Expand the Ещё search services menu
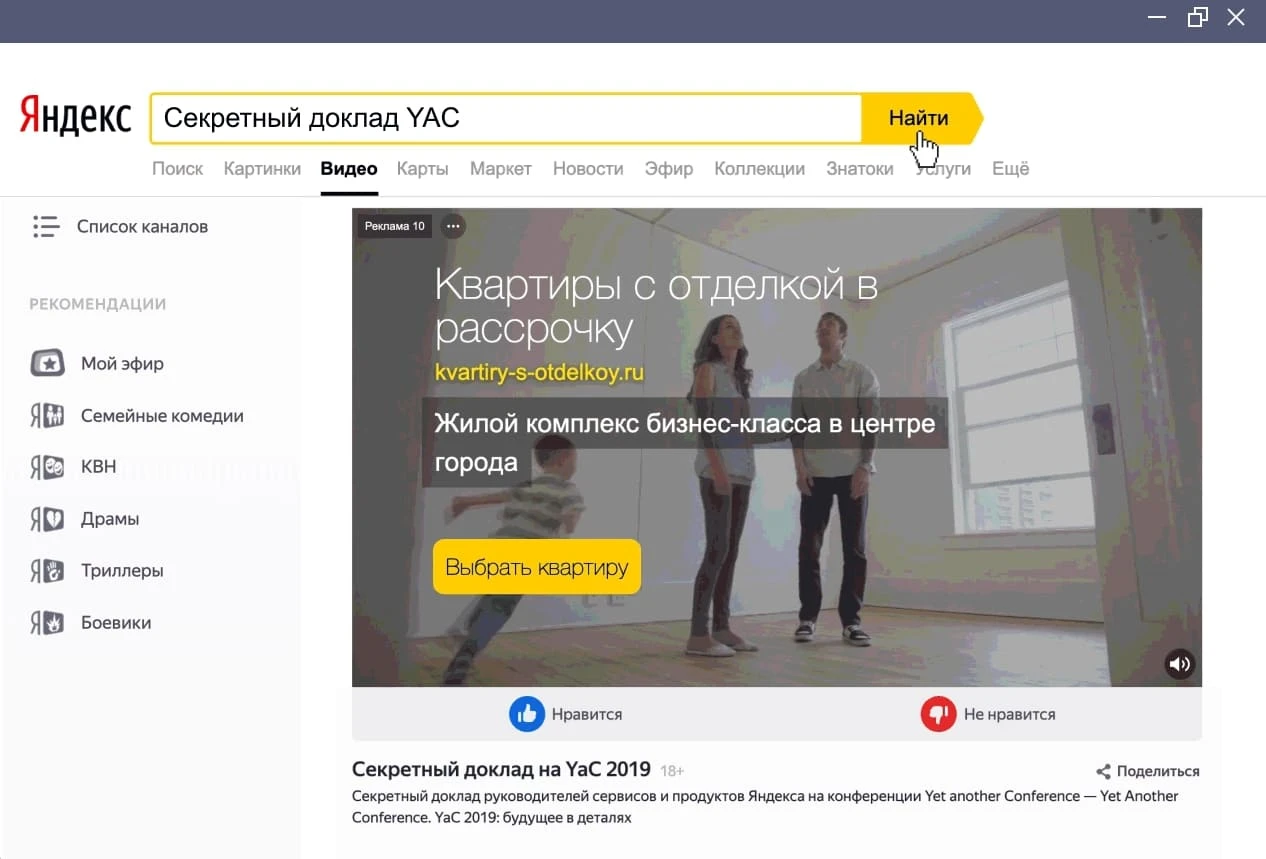The image size is (1266, 859). coord(1010,168)
